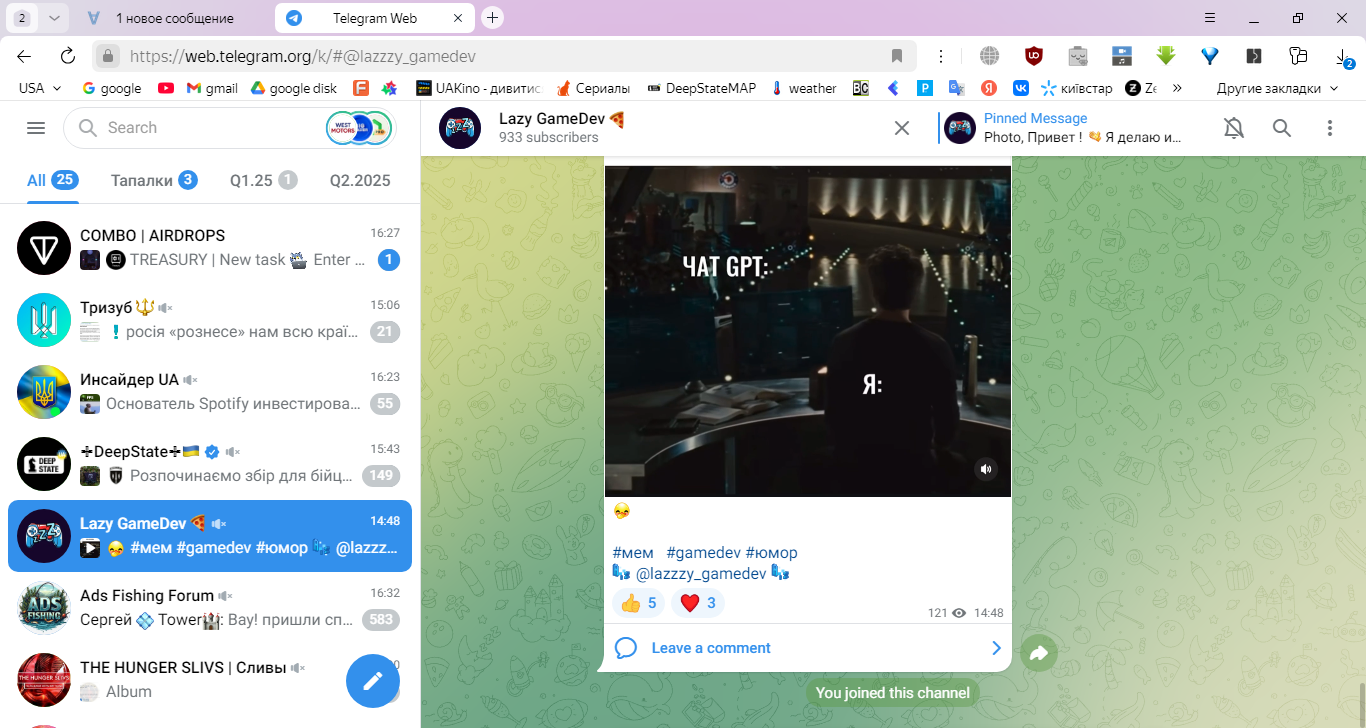The height and width of the screenshot is (728, 1366).
Task: Open the DeepState chat
Action: (x=210, y=463)
